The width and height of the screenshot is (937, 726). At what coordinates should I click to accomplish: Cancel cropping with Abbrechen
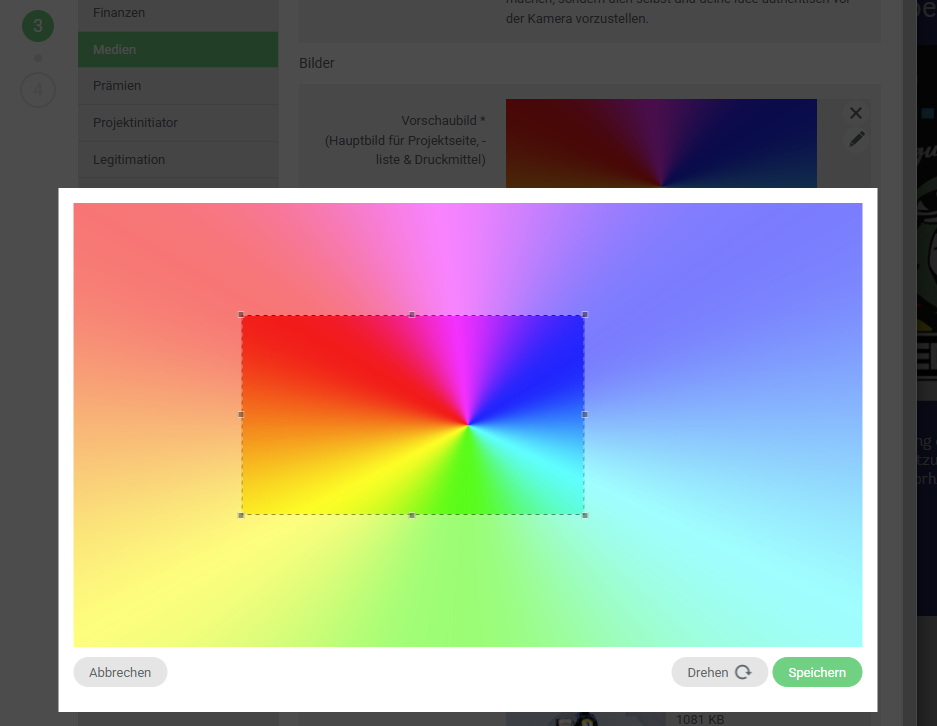click(x=120, y=672)
